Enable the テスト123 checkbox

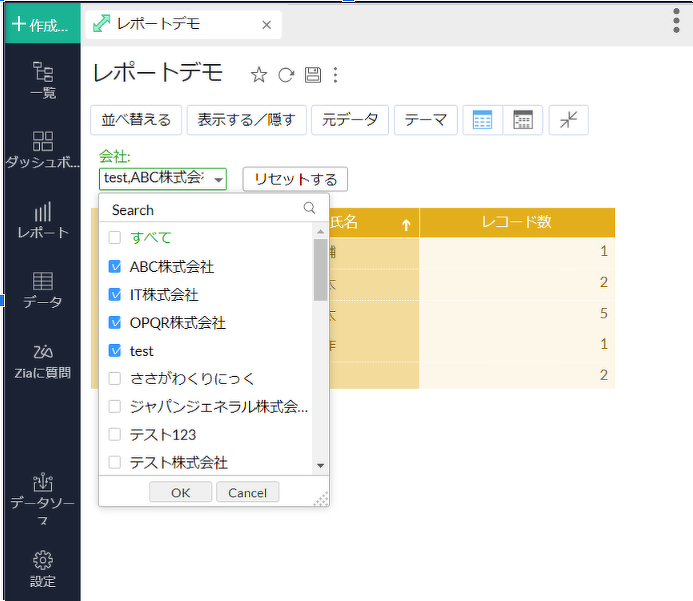pyautogui.click(x=115, y=435)
